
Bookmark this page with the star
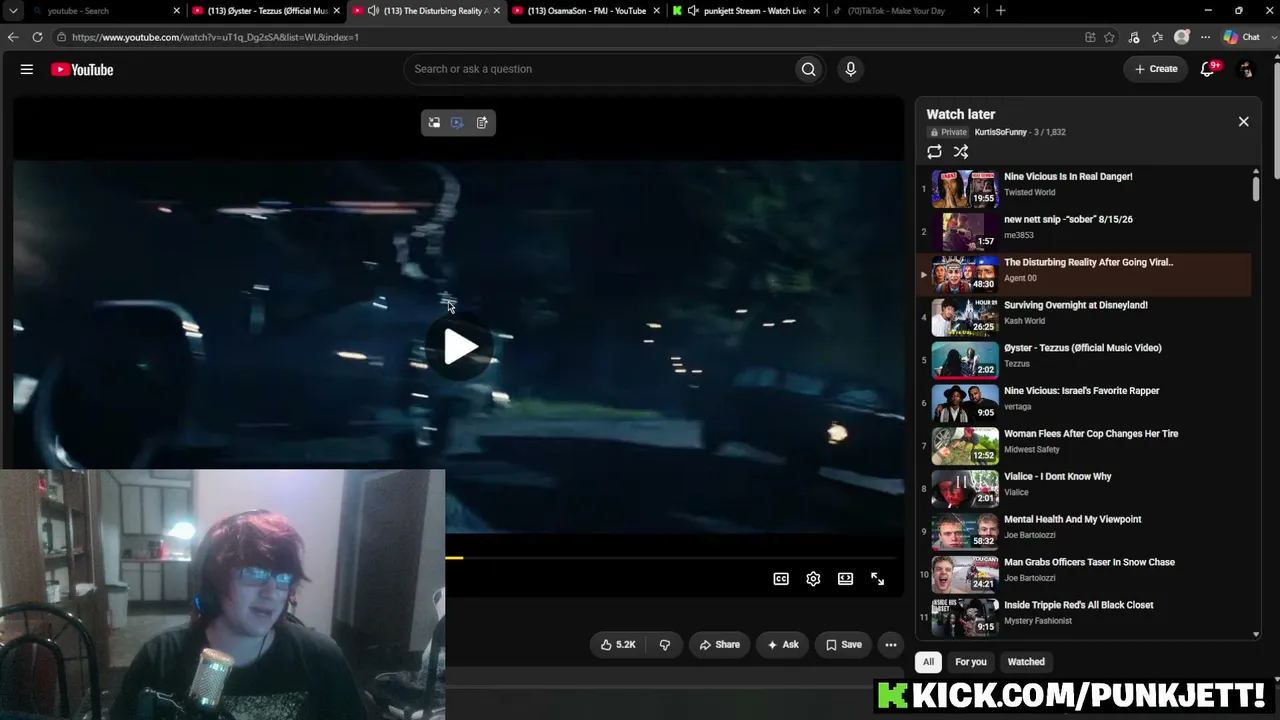pyautogui.click(x=1109, y=37)
